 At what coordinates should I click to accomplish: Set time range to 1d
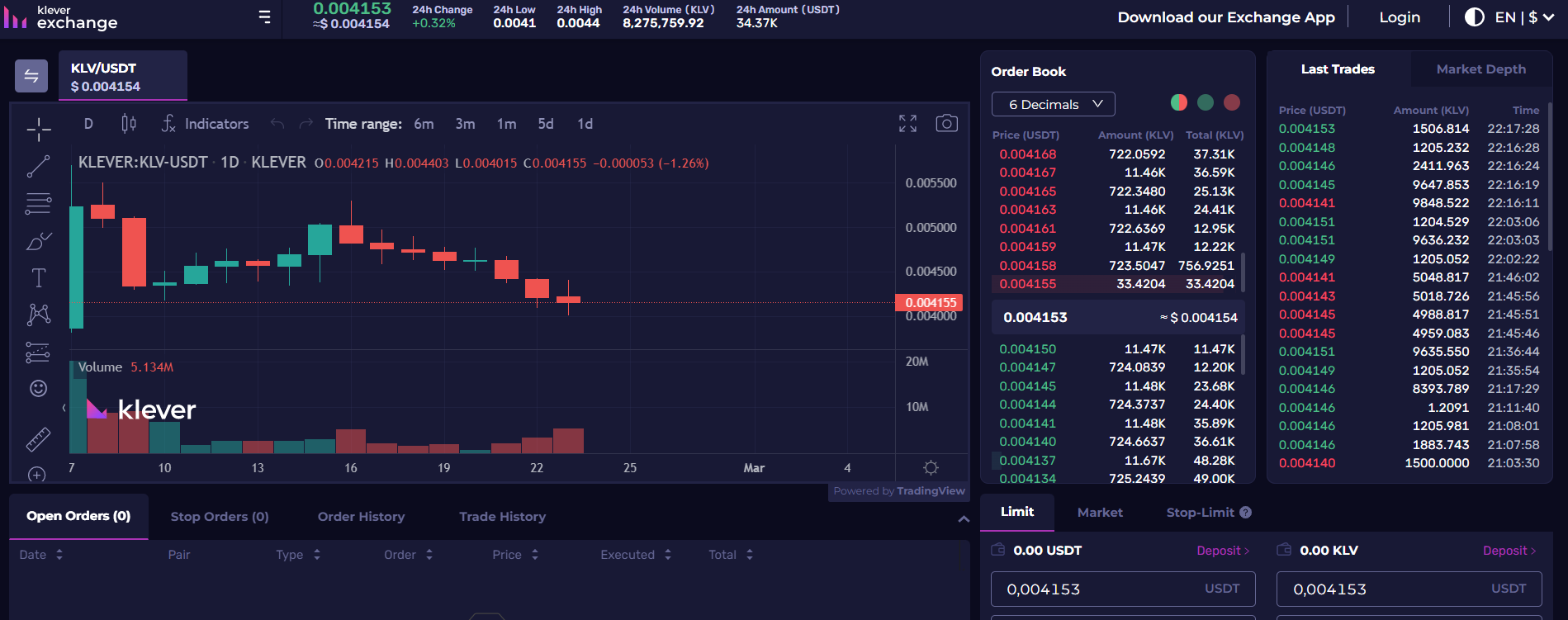coord(585,124)
